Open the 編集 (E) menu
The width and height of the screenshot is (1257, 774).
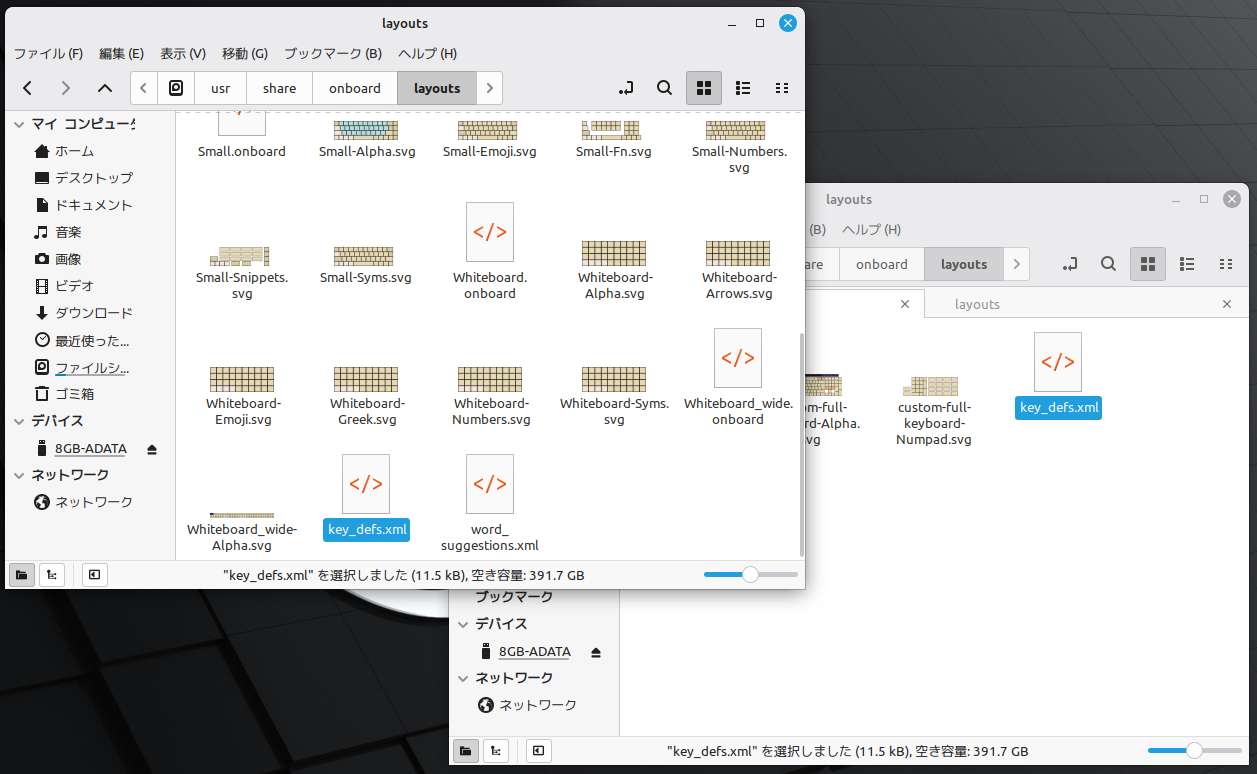click(121, 53)
